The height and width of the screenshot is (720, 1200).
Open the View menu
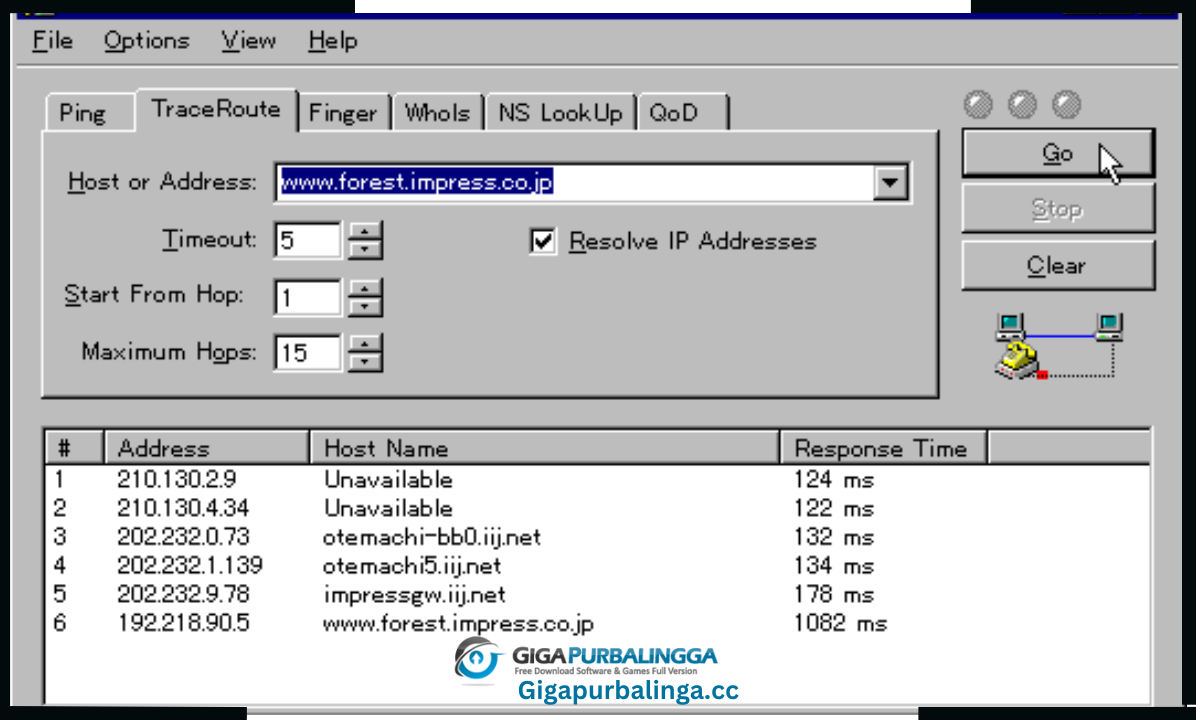click(x=248, y=41)
